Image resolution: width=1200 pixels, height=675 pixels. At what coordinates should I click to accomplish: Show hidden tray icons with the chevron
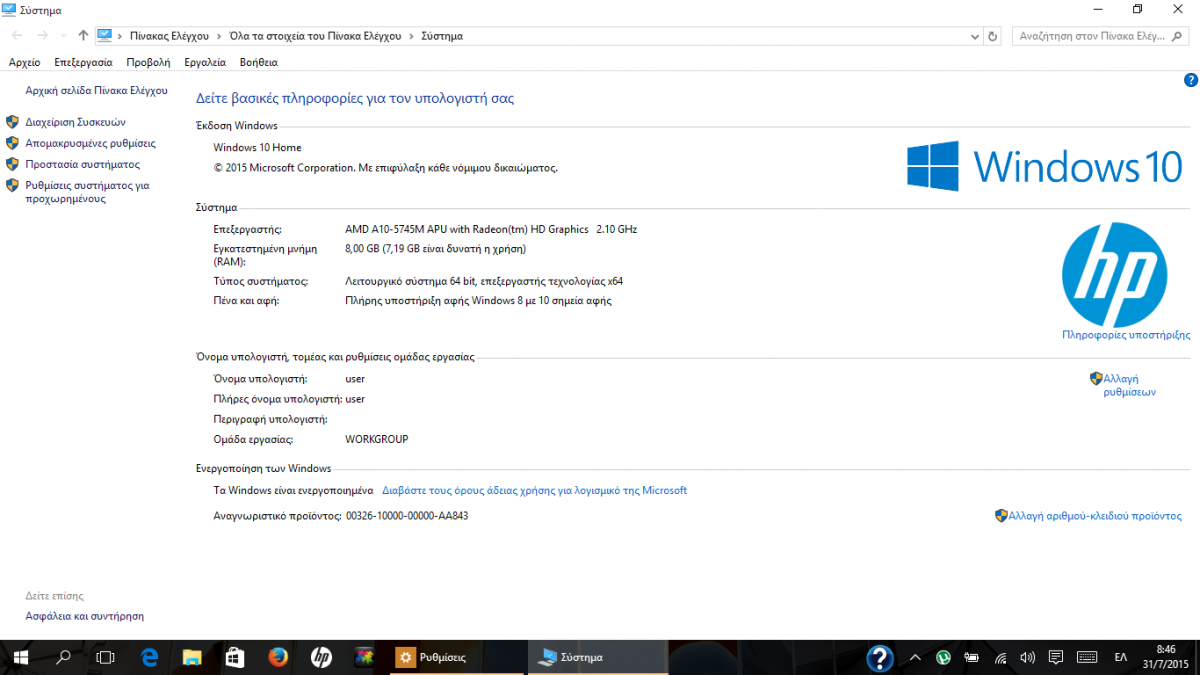coord(915,657)
